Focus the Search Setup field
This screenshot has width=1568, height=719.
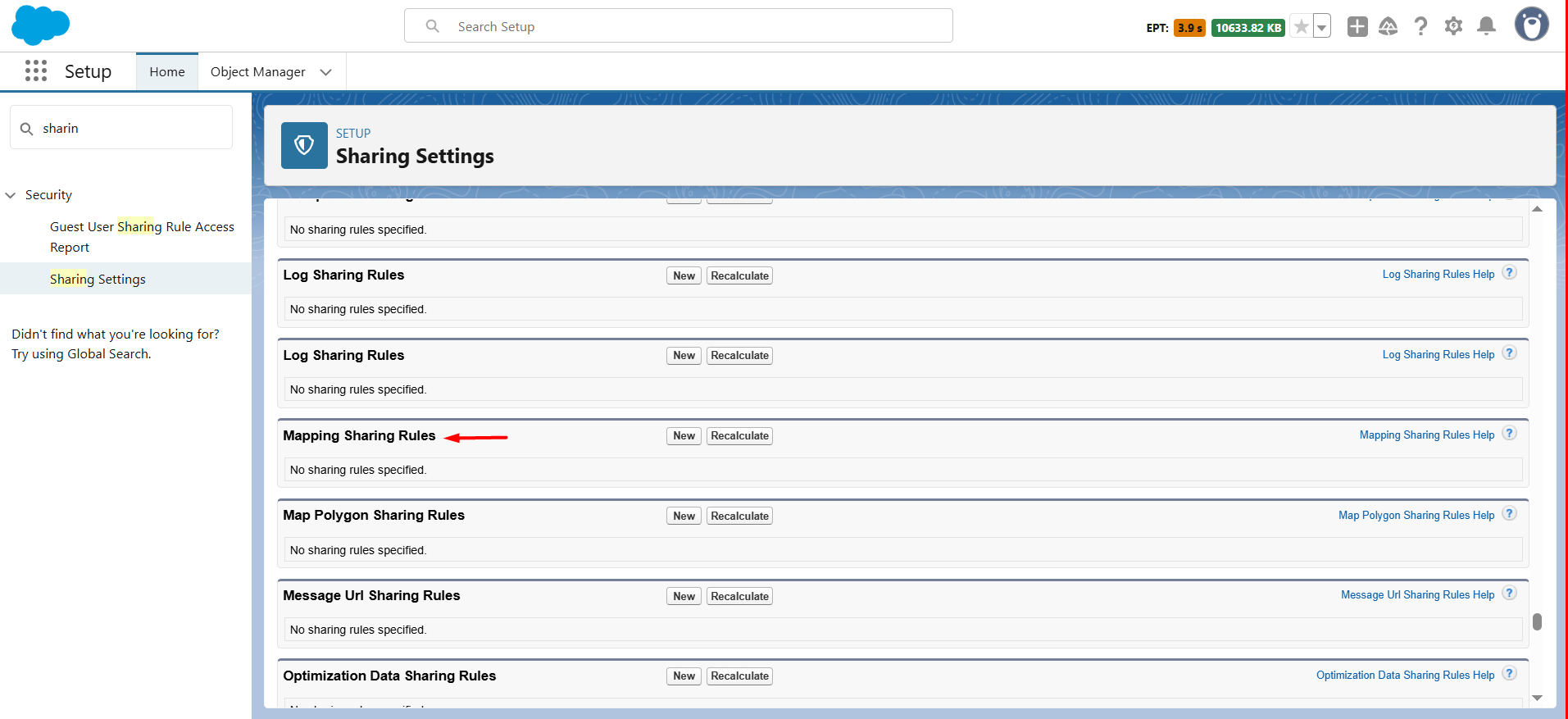coord(679,26)
